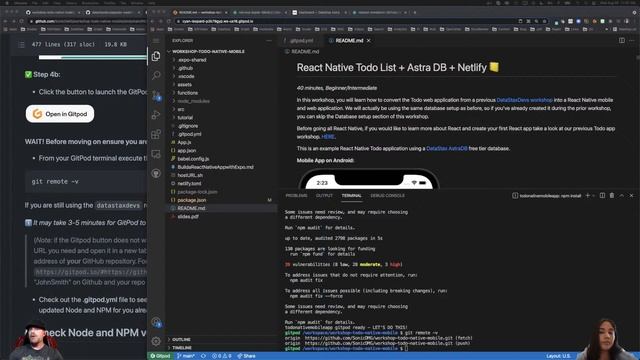Expand the .expo-shared folder
The height and width of the screenshot is (360, 640).
[192, 60]
